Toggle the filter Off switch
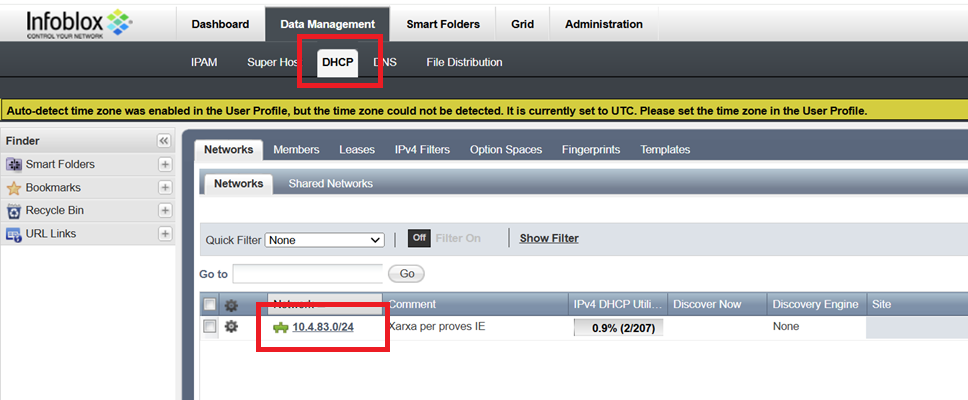This screenshot has height=400, width=968. coord(419,238)
